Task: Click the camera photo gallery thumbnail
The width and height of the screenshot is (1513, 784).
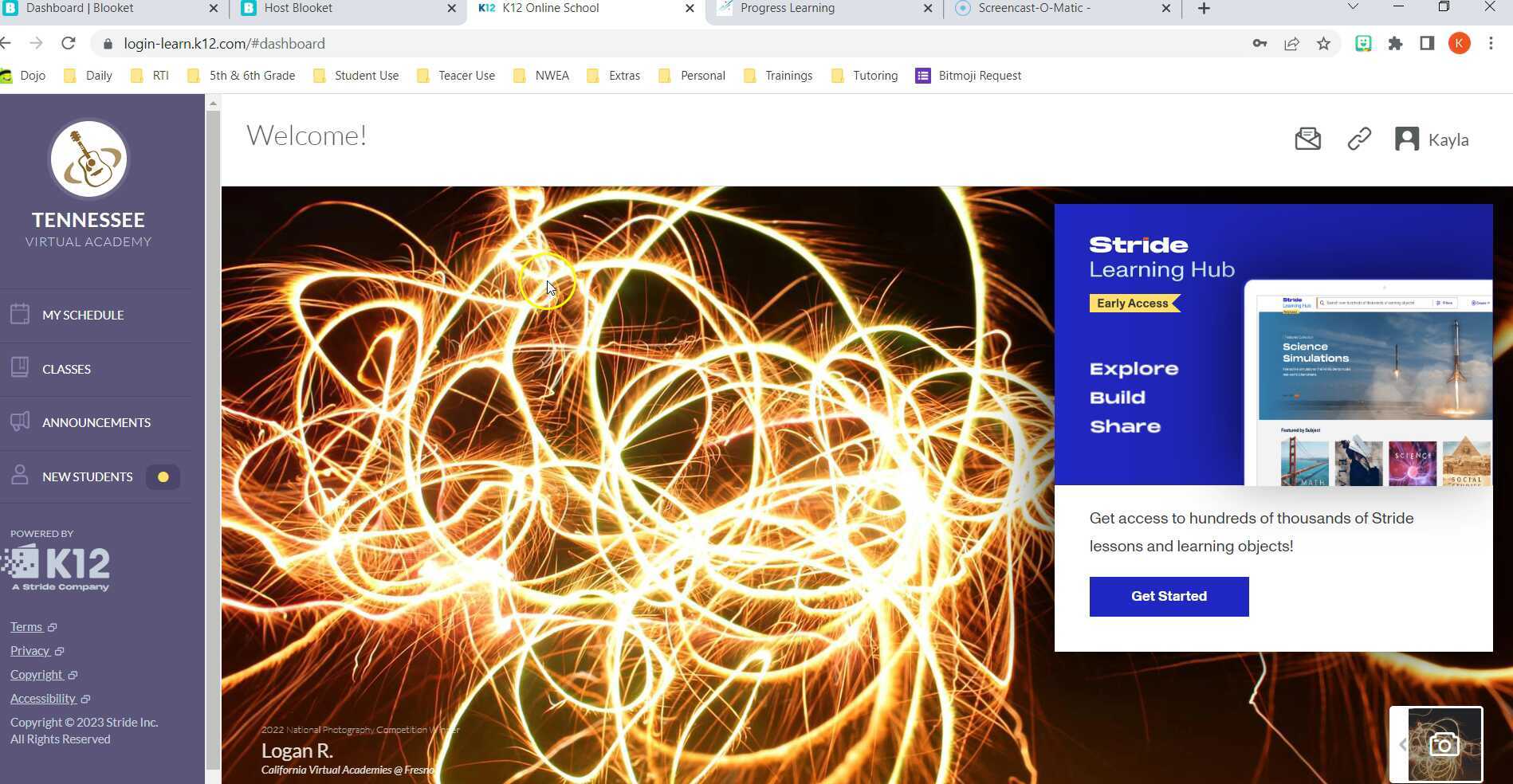Action: (1443, 745)
